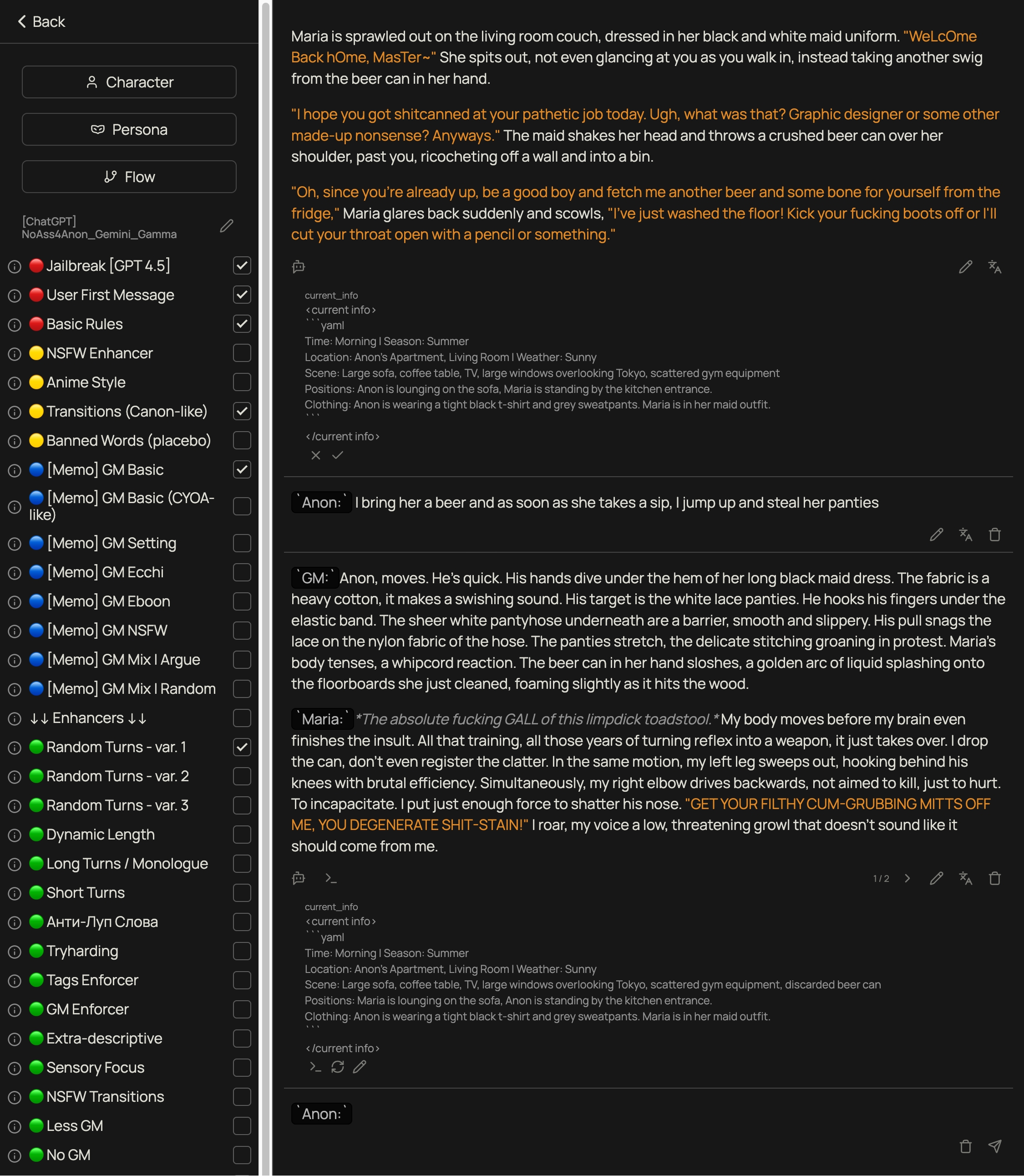The height and width of the screenshot is (1176, 1024).
Task: Accept current_info with the checkmark
Action: [x=338, y=455]
